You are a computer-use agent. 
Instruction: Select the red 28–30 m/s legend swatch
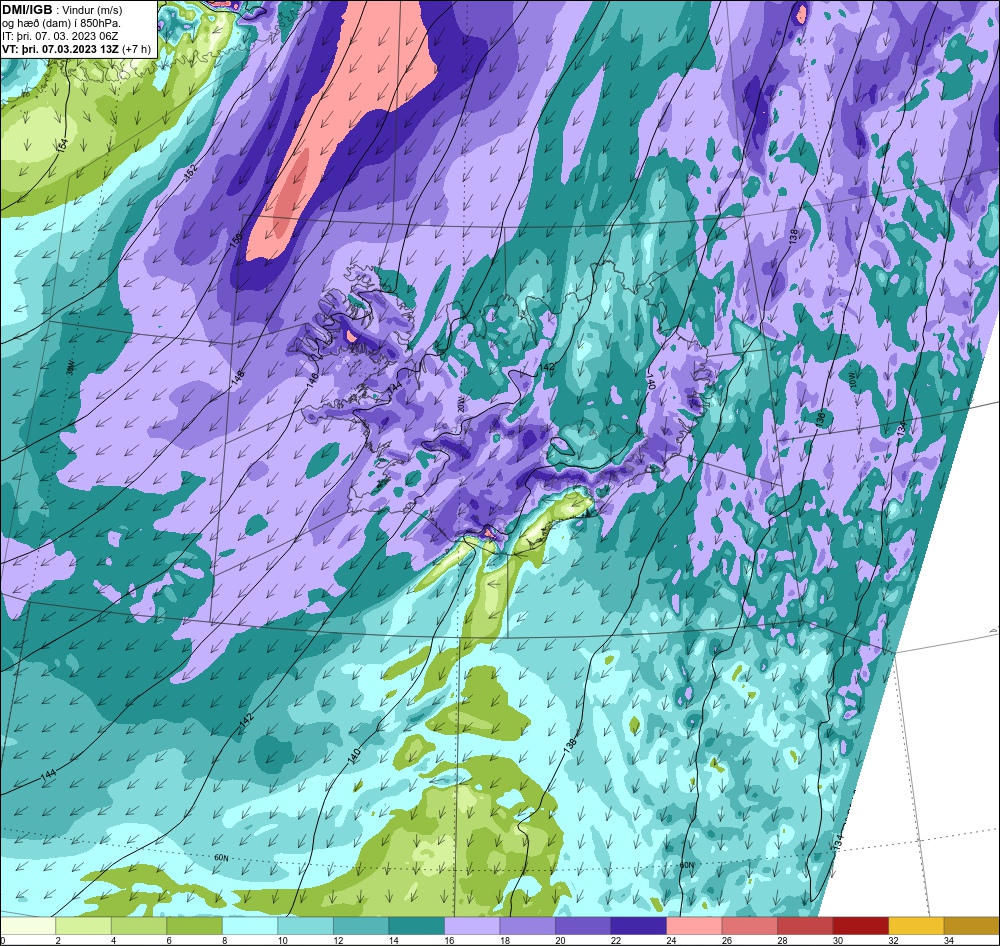tap(805, 926)
